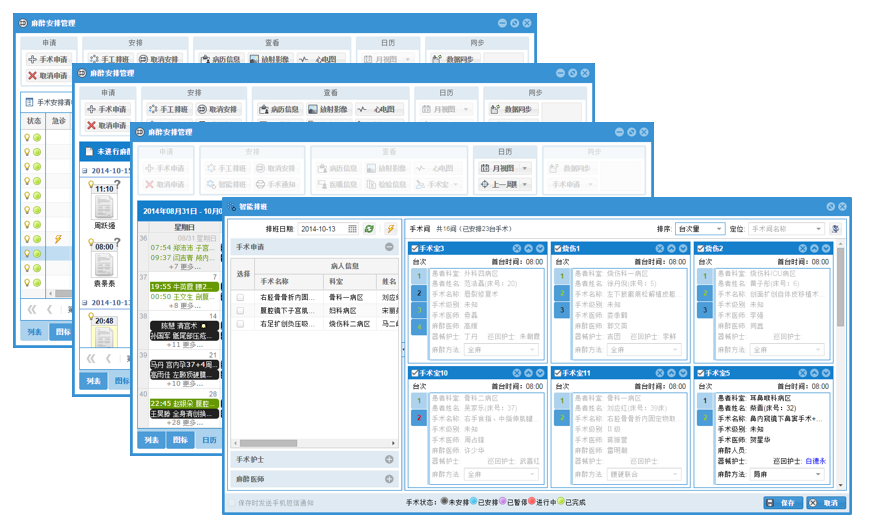Switch to 列表 tab in the second window
Screen dimensions: 886x516
(93, 381)
